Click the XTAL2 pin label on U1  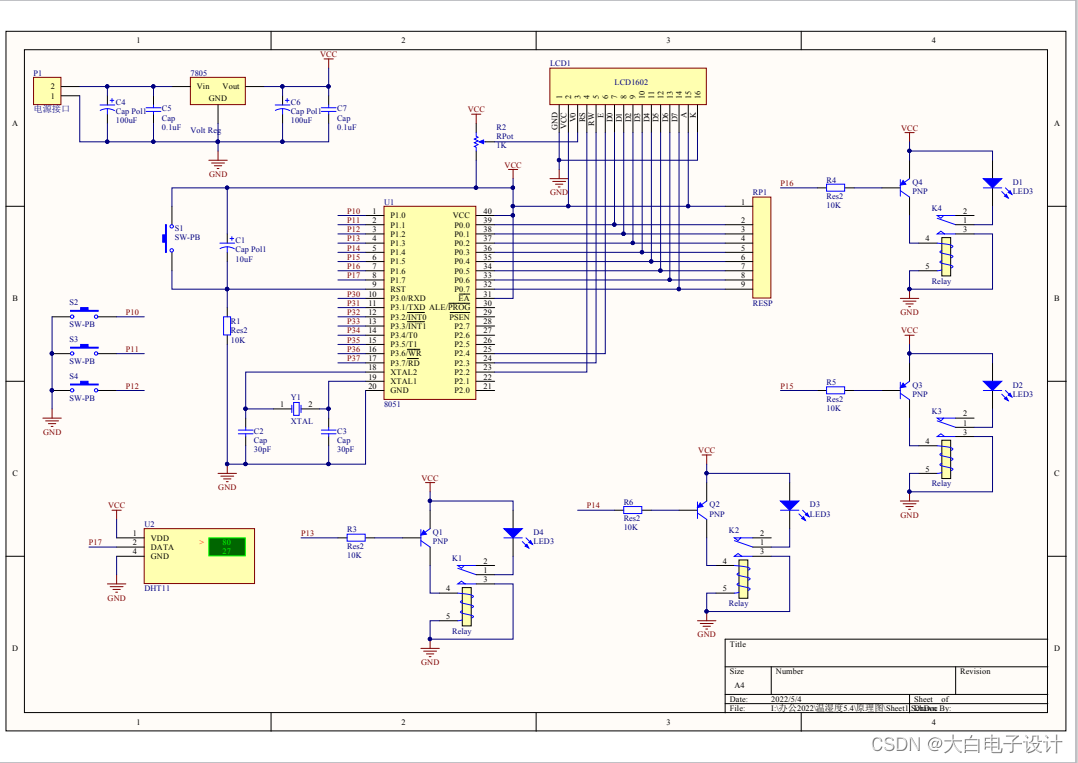404,372
